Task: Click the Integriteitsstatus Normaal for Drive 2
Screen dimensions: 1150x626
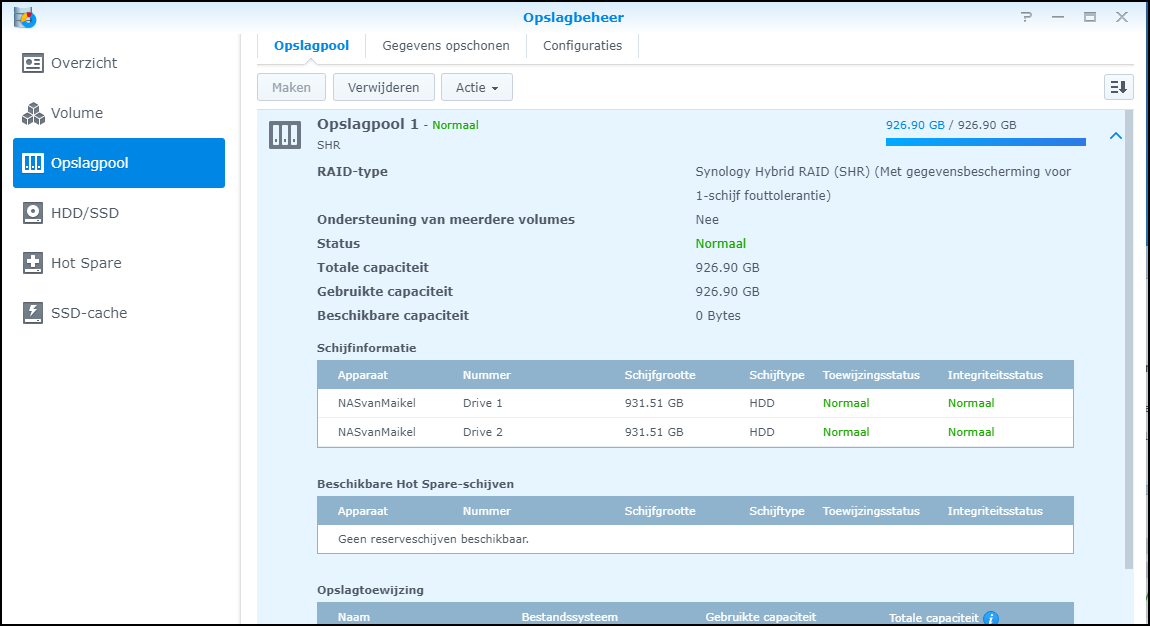Action: click(971, 432)
